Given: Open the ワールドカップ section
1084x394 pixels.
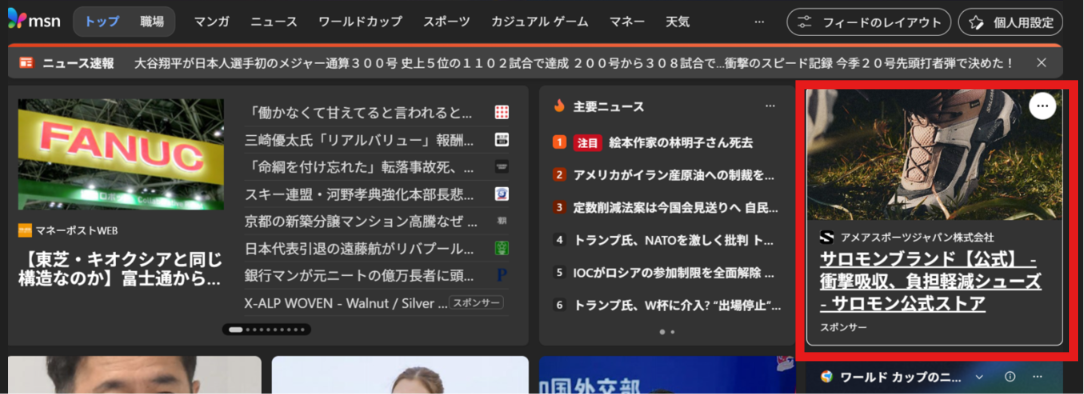Looking at the screenshot, I should point(359,21).
